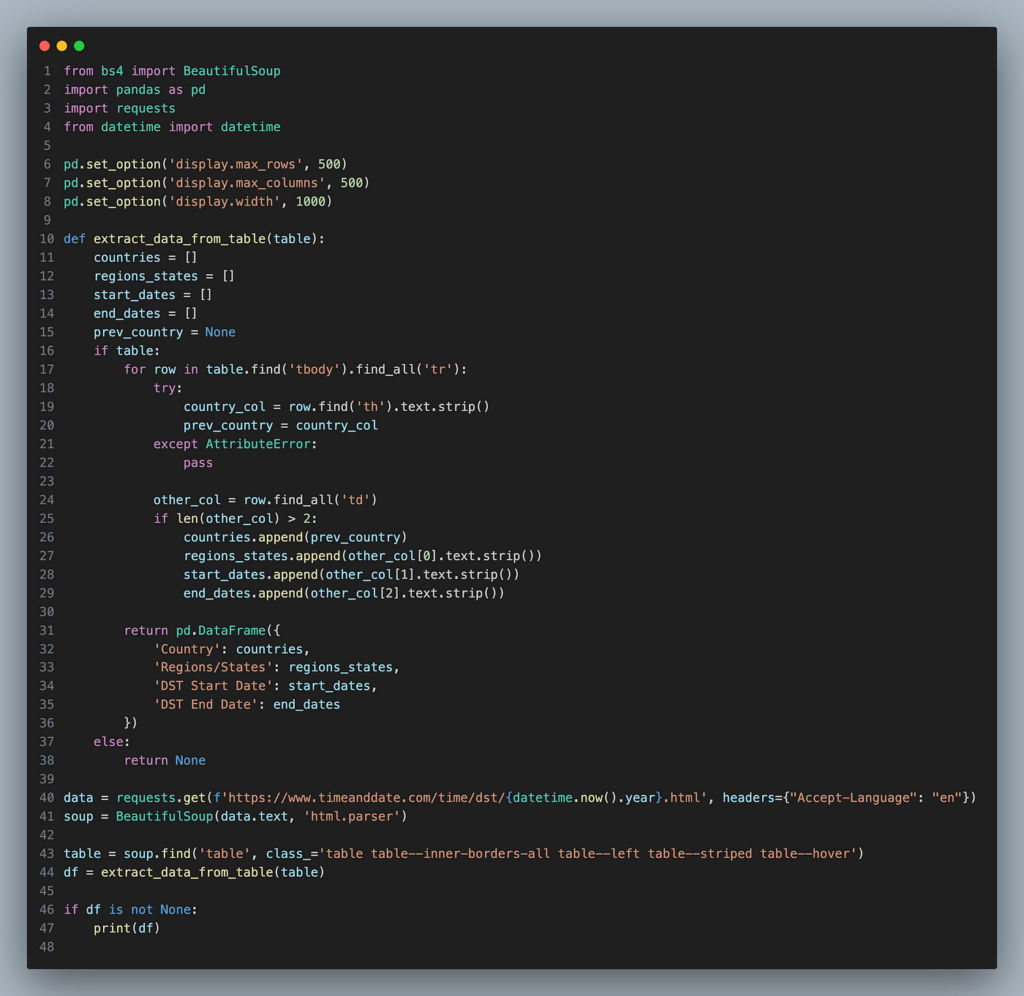Click 'countries.append' on line 26
Image resolution: width=1024 pixels, height=996 pixels.
pos(243,538)
